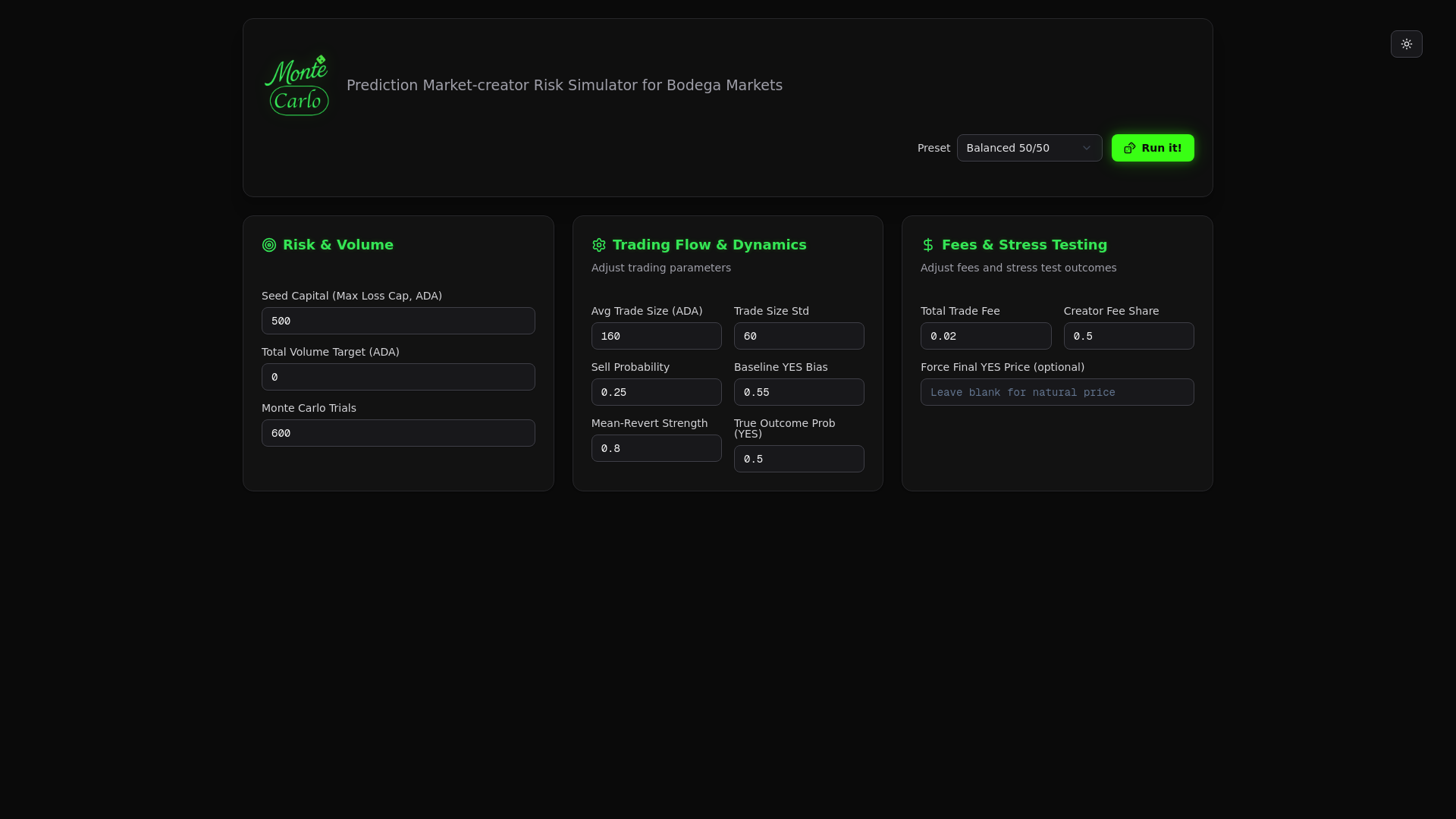1456x819 pixels.
Task: Click the 'Trade Size Std' label
Action: [x=771, y=311]
